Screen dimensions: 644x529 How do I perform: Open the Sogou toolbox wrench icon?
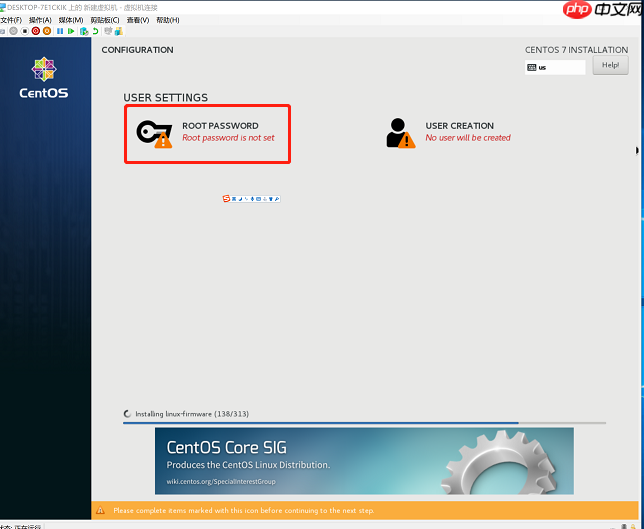coord(277,199)
